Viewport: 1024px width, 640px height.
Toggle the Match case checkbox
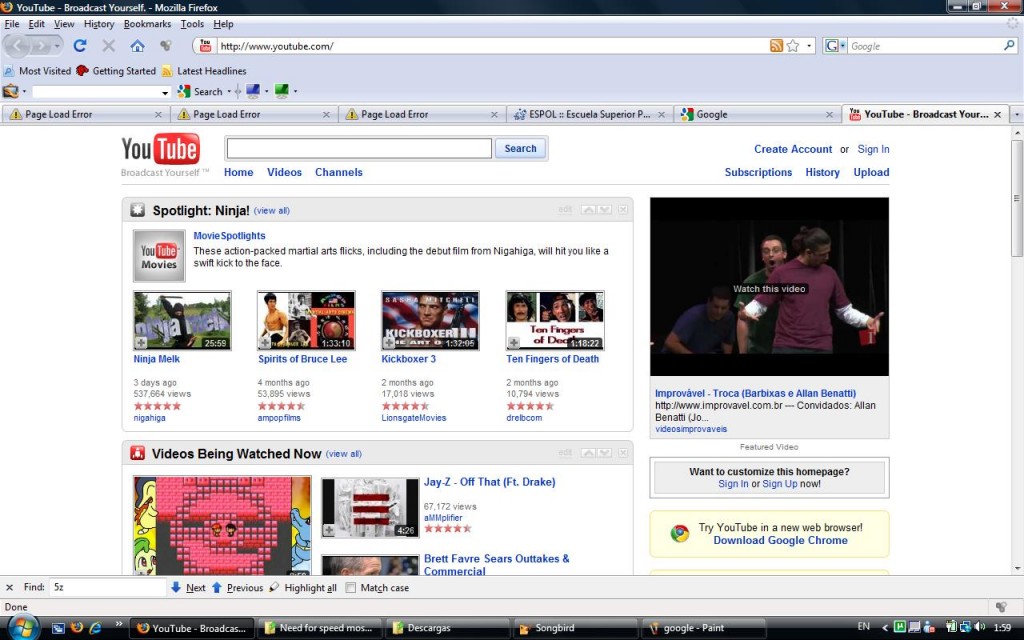tap(351, 588)
